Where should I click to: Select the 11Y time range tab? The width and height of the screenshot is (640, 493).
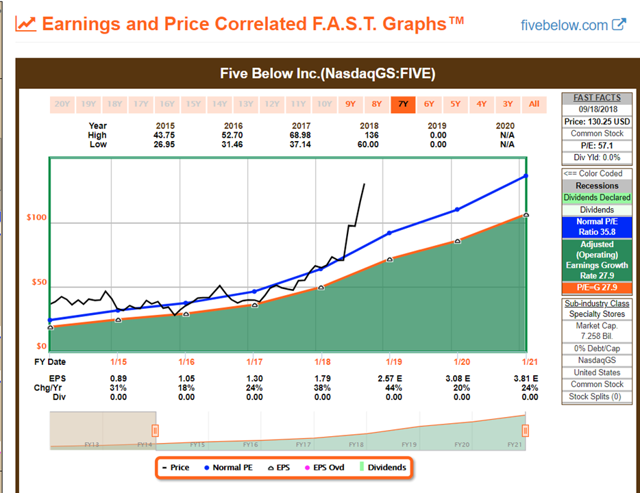coord(298,104)
